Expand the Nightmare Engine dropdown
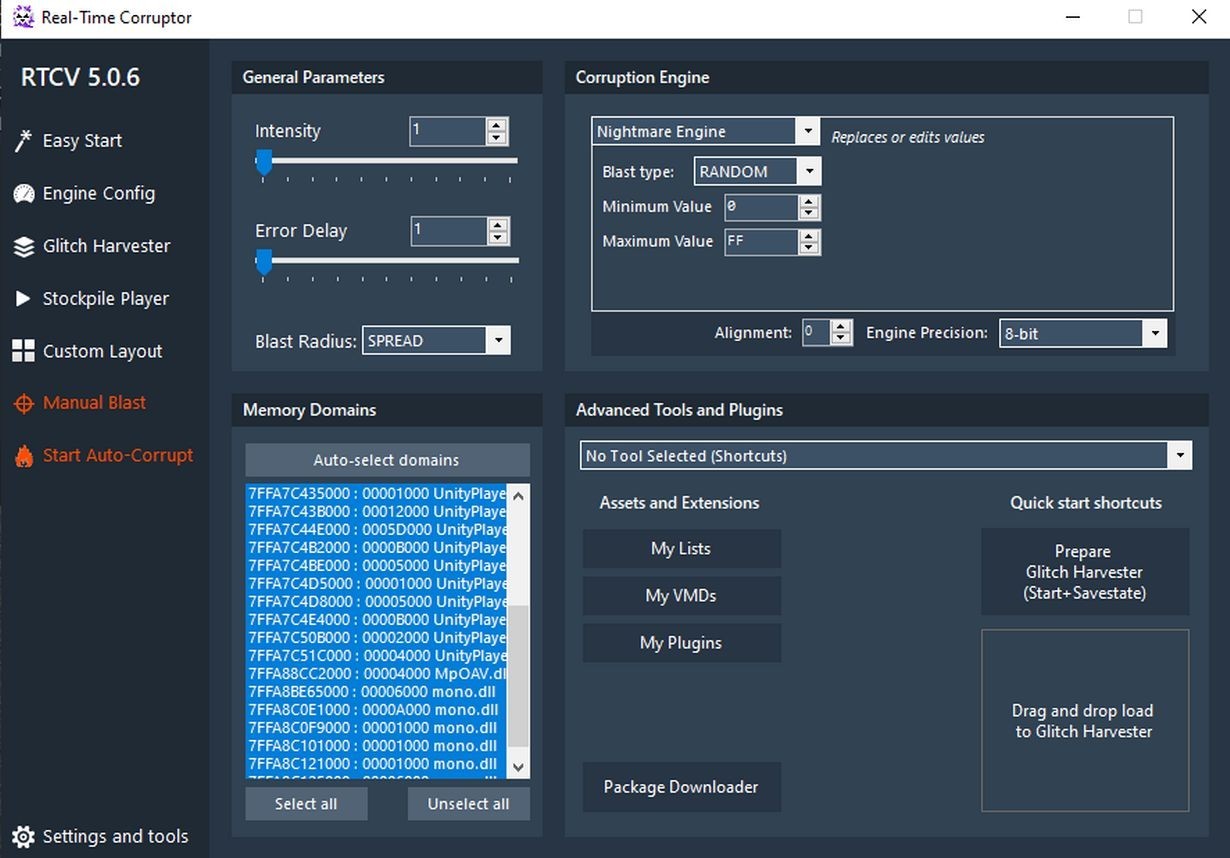The width and height of the screenshot is (1230, 858). click(808, 132)
